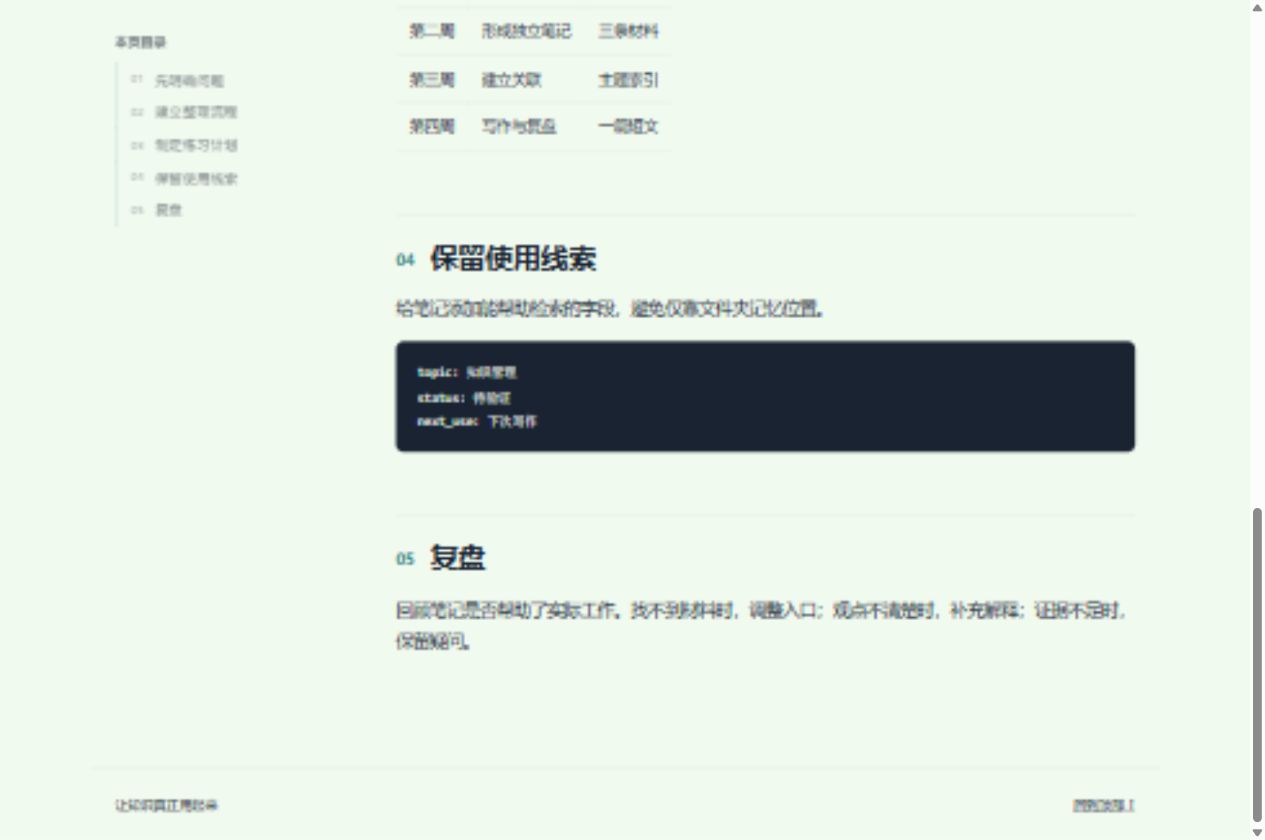
Task: Select the 建立关联 table cell
Action: (x=526, y=79)
